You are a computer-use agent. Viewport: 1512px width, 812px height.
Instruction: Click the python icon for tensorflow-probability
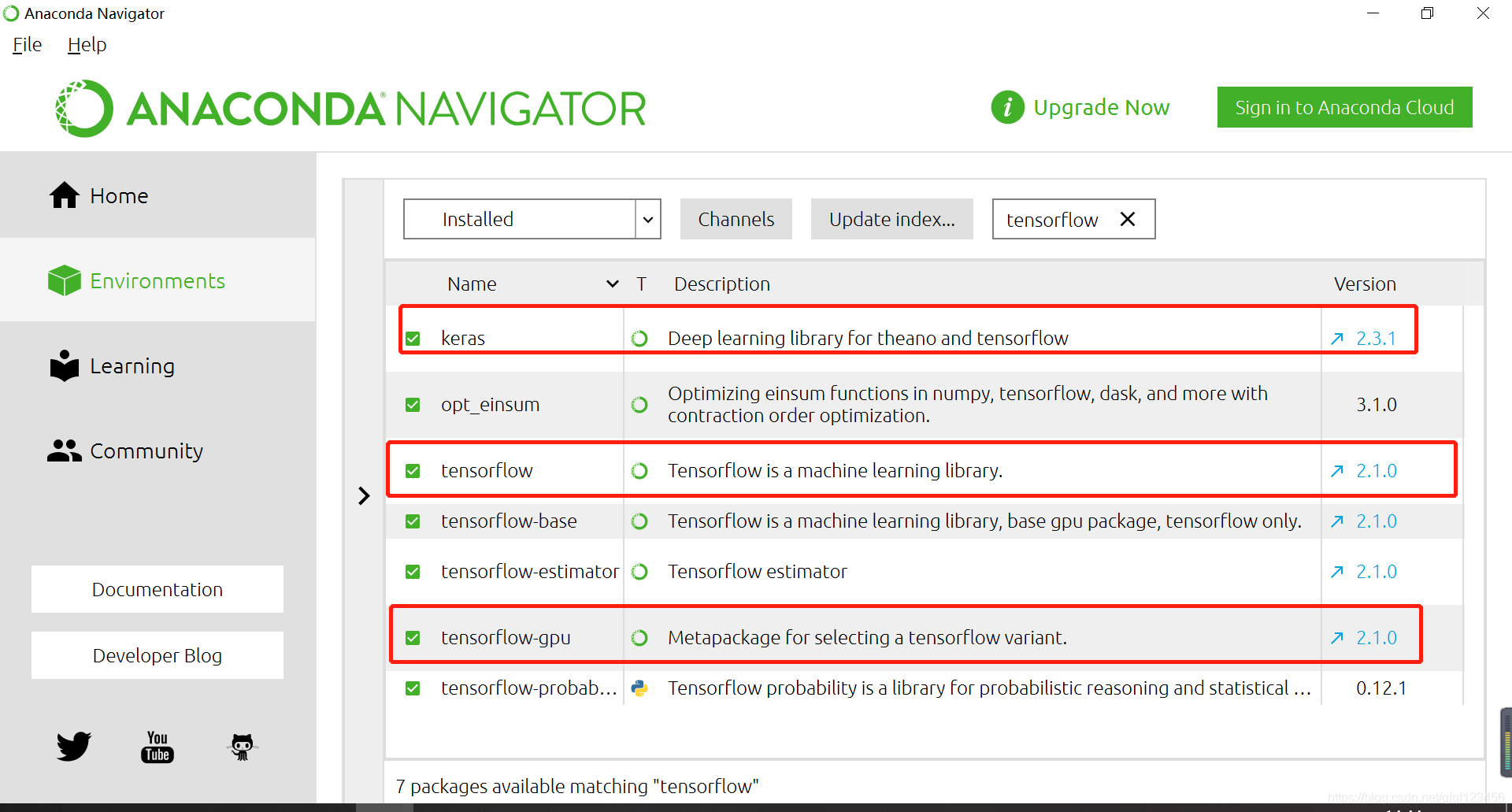[x=639, y=688]
